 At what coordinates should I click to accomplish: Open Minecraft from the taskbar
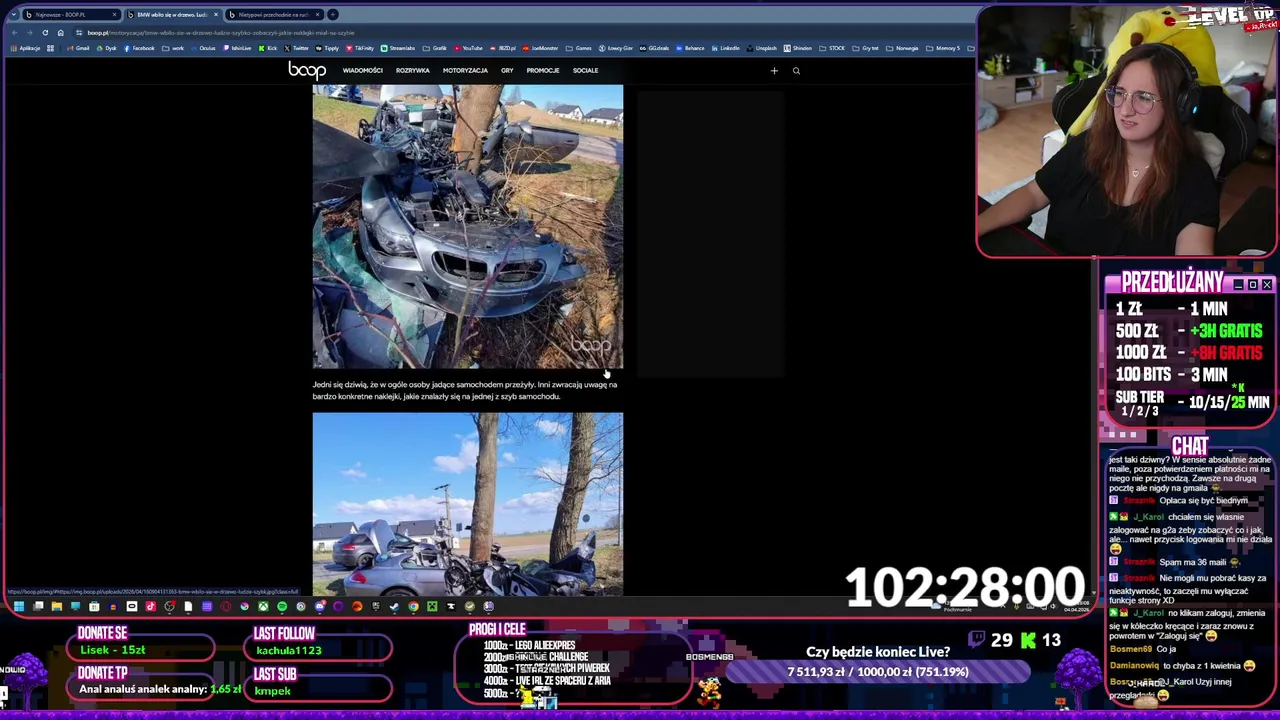(432, 606)
